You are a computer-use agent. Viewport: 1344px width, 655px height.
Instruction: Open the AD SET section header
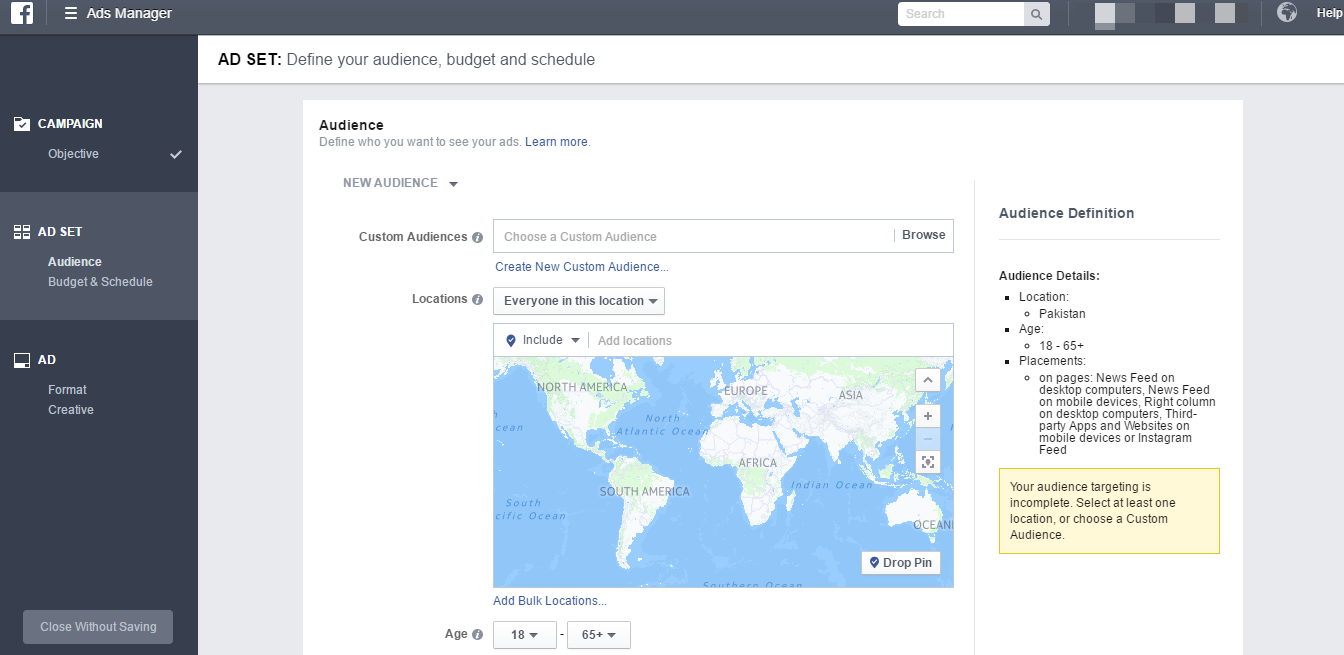pos(60,232)
